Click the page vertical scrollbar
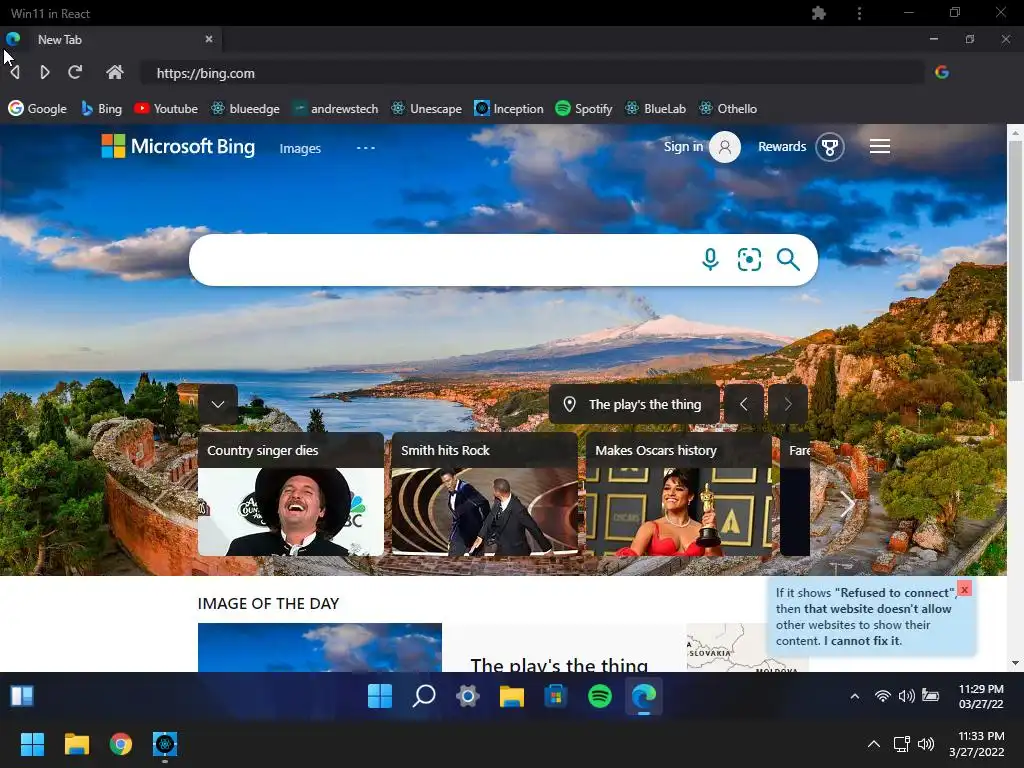Viewport: 1024px width, 768px height. (x=1015, y=261)
